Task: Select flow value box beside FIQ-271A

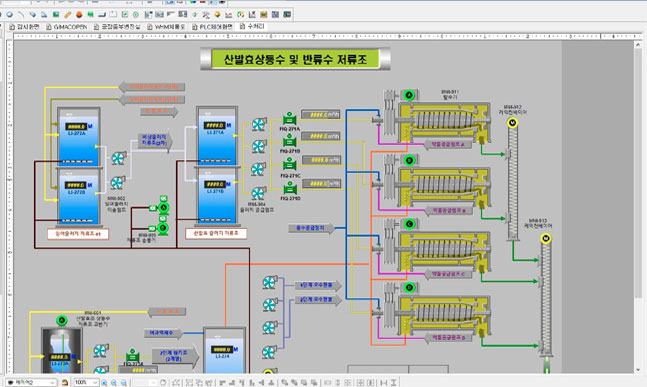Action: (321, 114)
